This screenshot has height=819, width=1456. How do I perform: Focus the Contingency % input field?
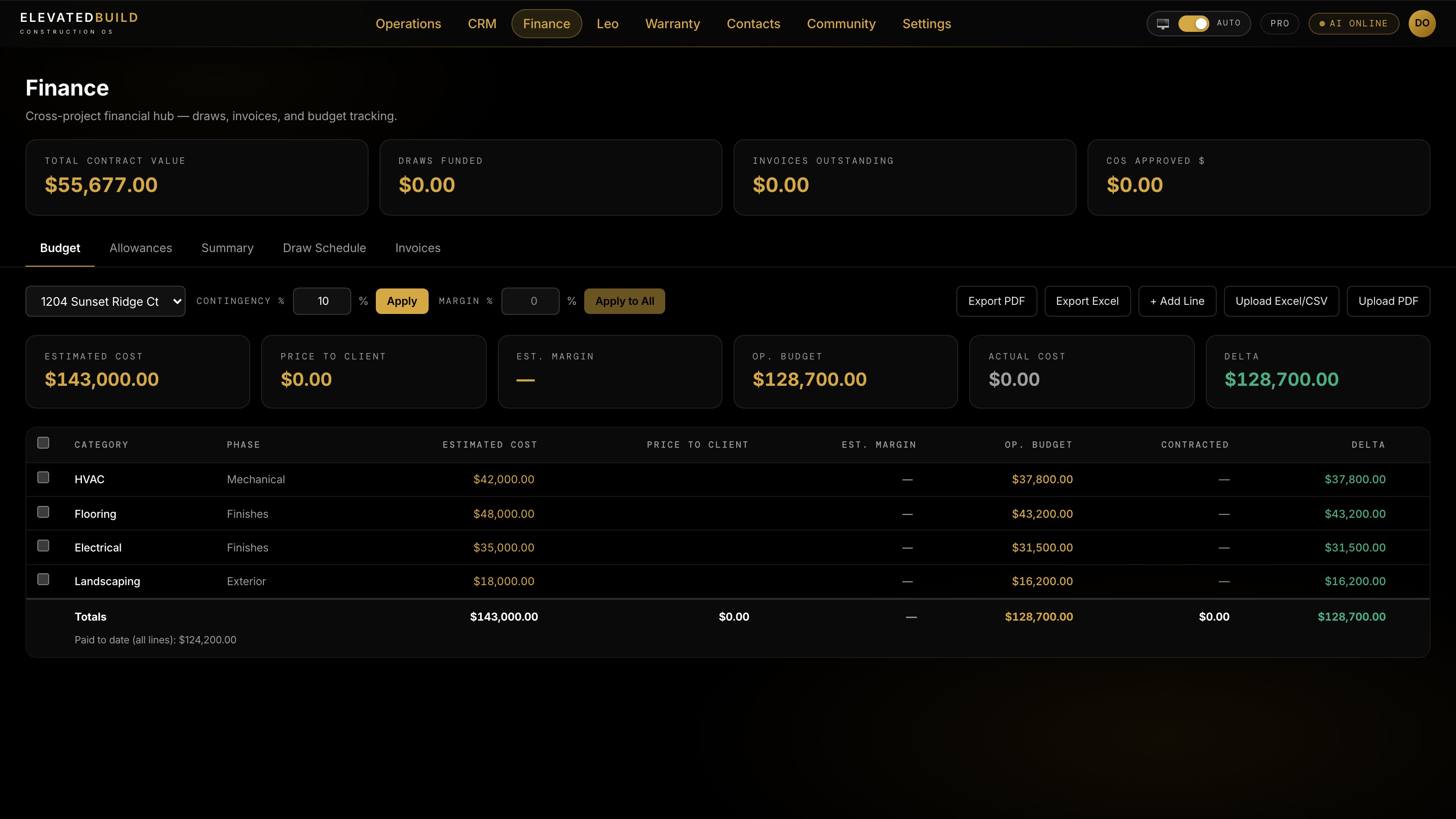(322, 301)
